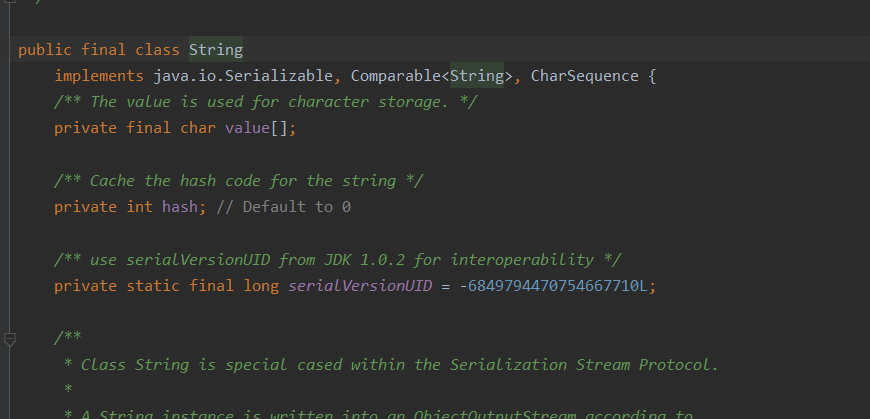The image size is (870, 419).
Task: Click italic "serialVersionUID" field in the declaration
Action: tap(360, 286)
